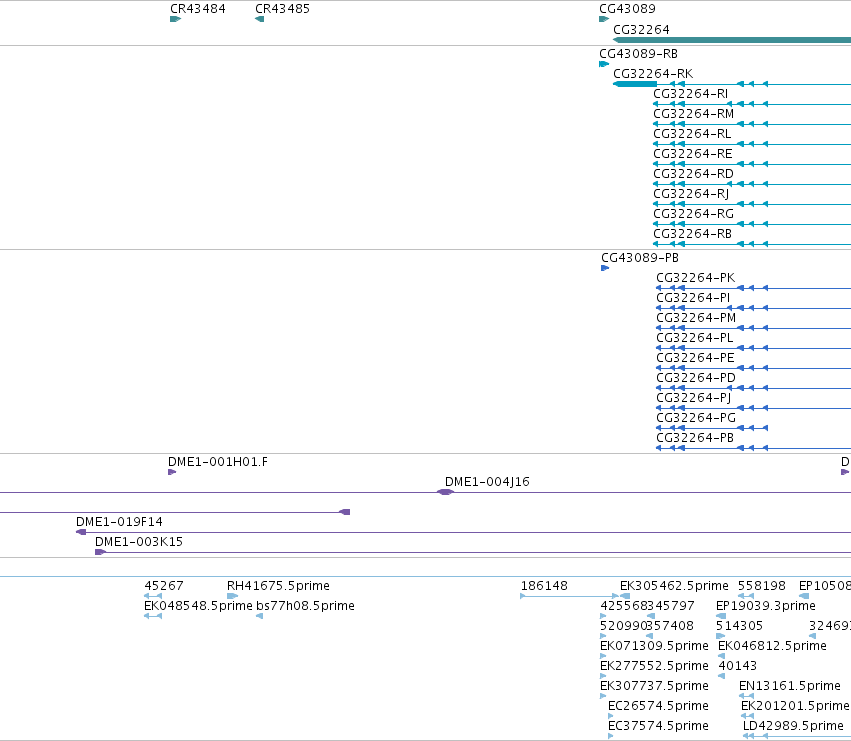Select EST LD42989.5prime
This screenshot has width=851, height=741.
pyautogui.click(x=797, y=737)
